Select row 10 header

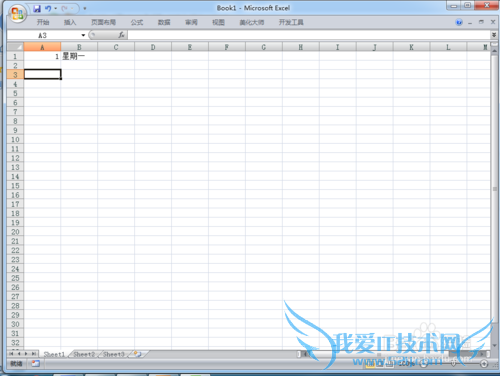[x=15, y=140]
